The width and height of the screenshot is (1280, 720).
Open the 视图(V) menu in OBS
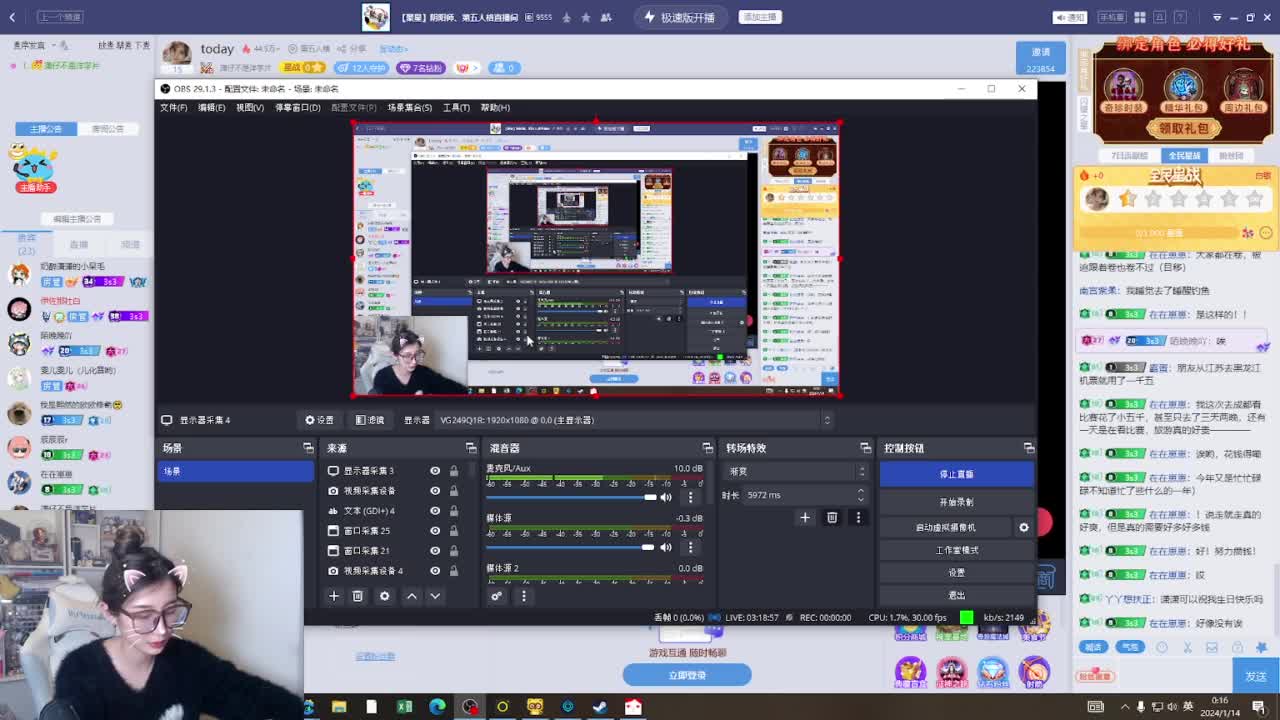(x=250, y=107)
